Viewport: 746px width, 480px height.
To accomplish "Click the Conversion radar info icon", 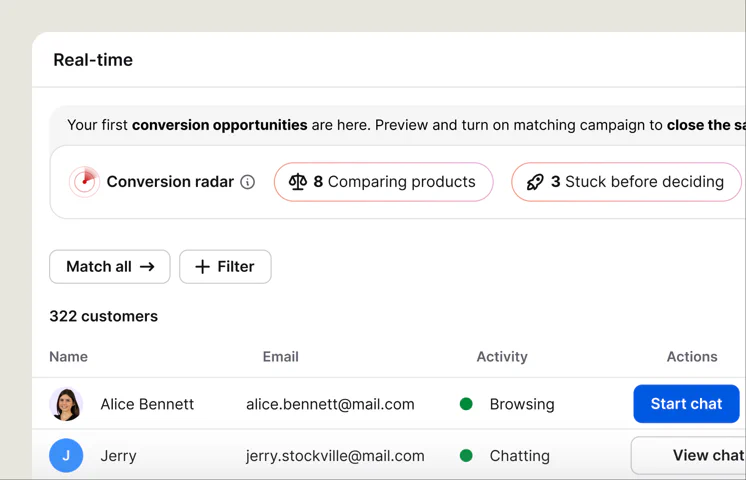I will [247, 182].
